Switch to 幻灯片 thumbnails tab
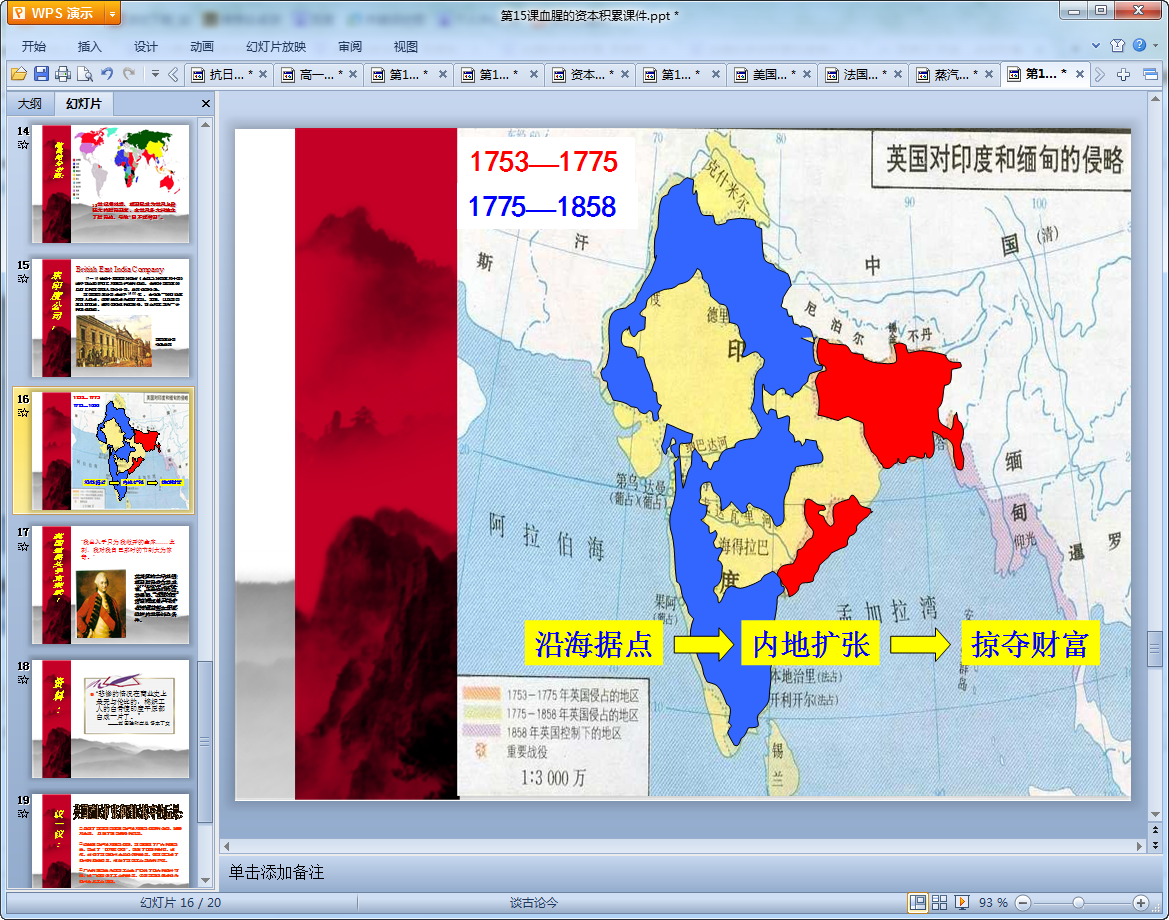1169x920 pixels. pyautogui.click(x=83, y=104)
